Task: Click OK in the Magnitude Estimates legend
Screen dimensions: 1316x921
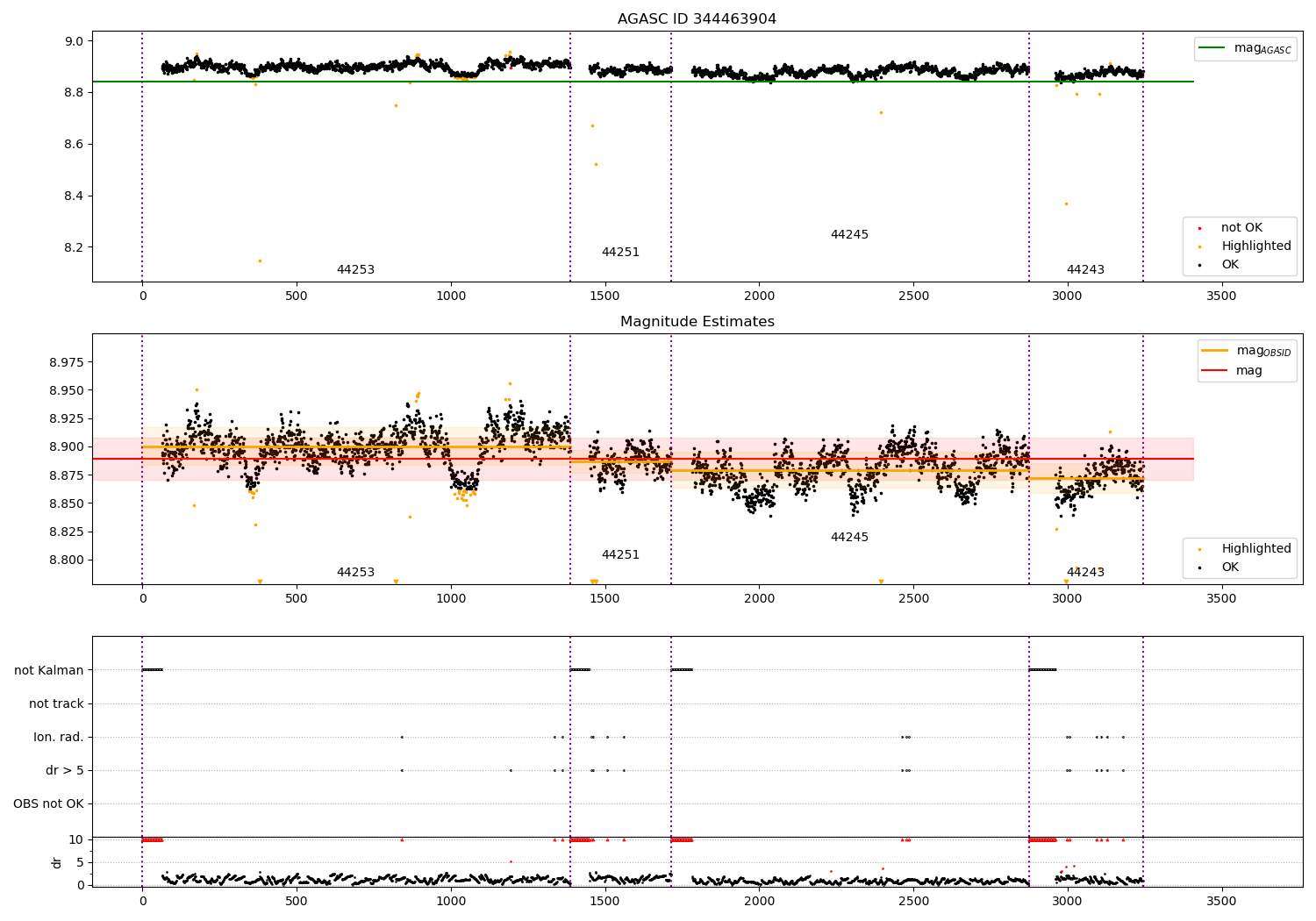Action: [1230, 568]
